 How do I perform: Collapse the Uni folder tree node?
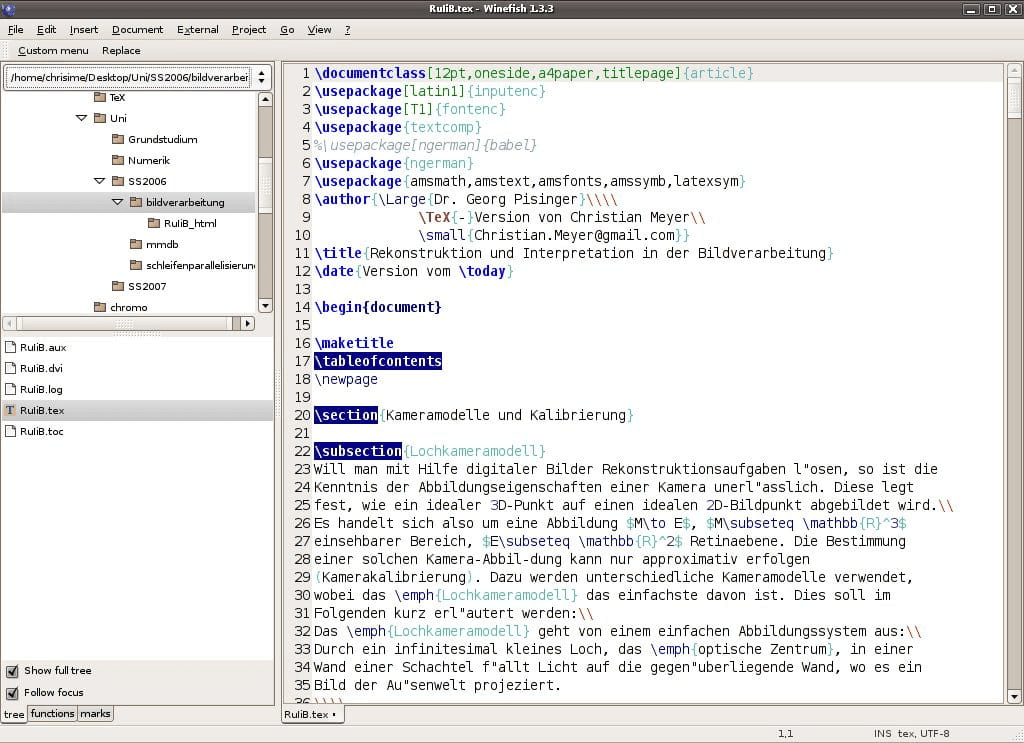(82, 118)
